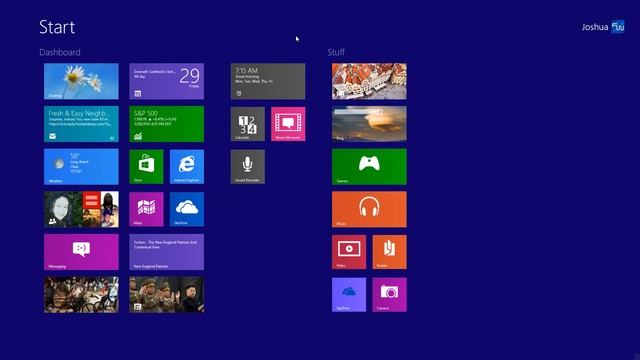
Task: Launch the green Games tile
Action: tap(369, 167)
